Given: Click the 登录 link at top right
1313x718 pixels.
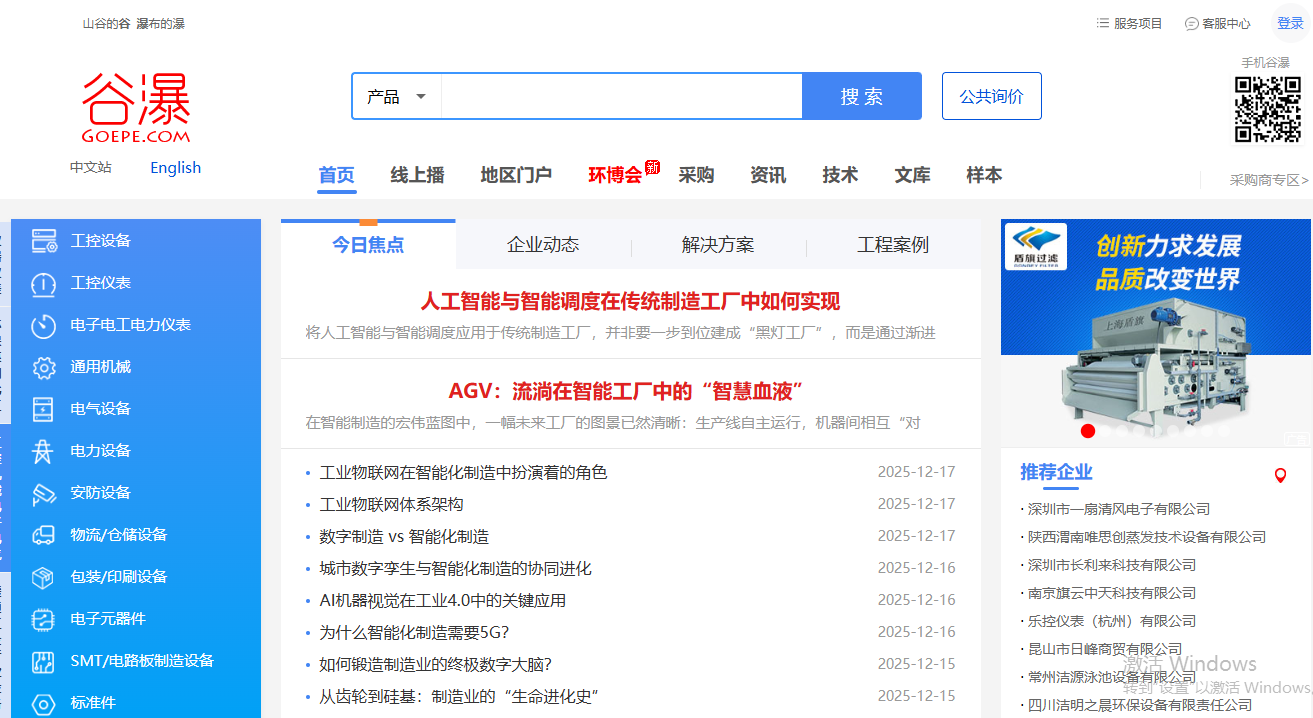Looking at the screenshot, I should [1291, 22].
